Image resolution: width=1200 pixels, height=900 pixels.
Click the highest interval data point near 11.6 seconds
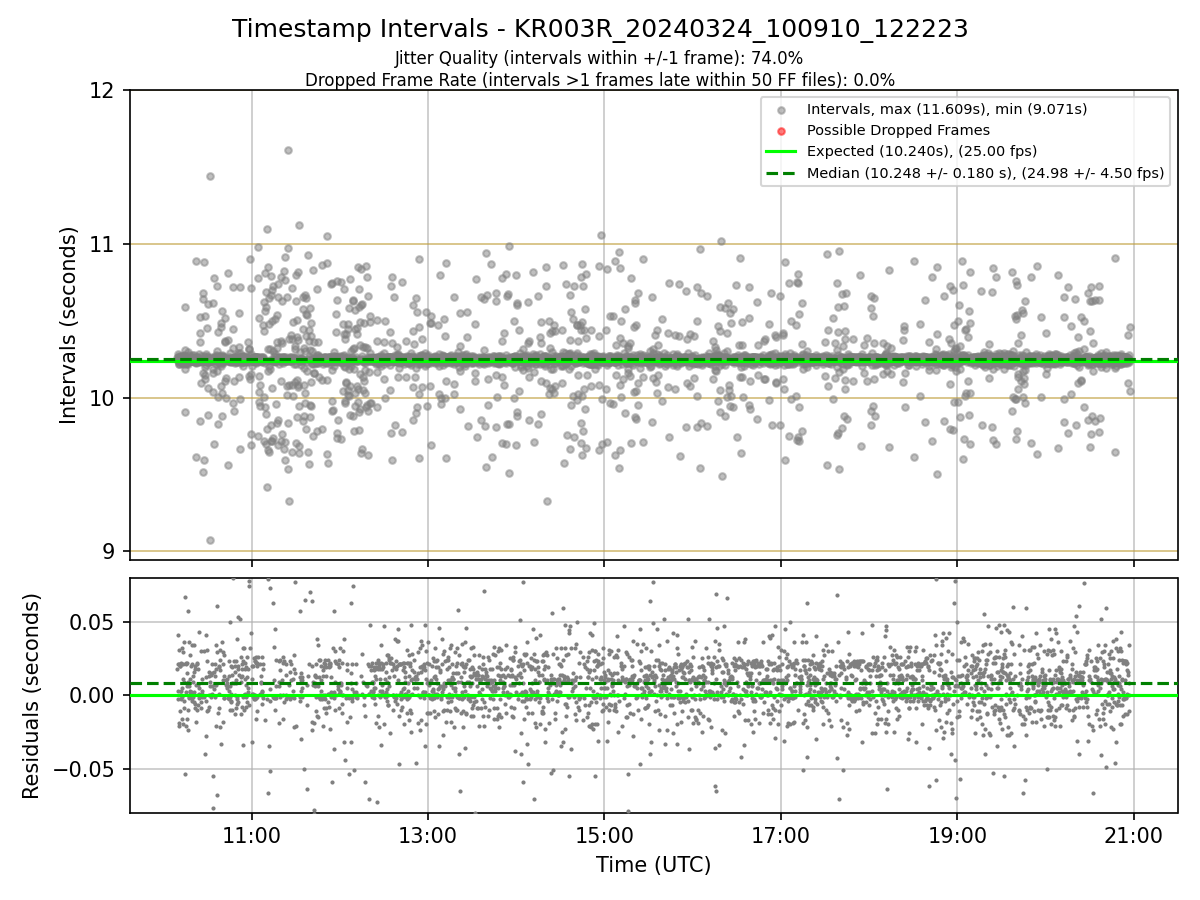point(288,150)
